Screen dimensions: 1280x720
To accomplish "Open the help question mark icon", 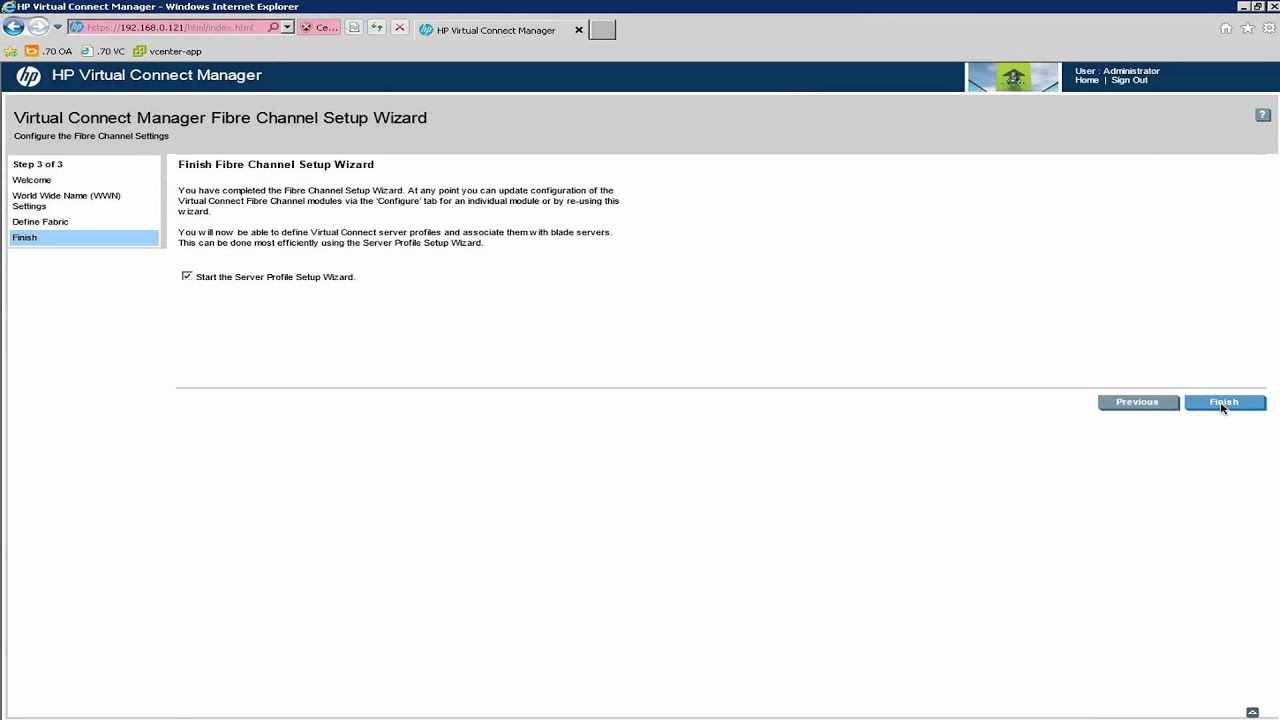I will (1263, 115).
